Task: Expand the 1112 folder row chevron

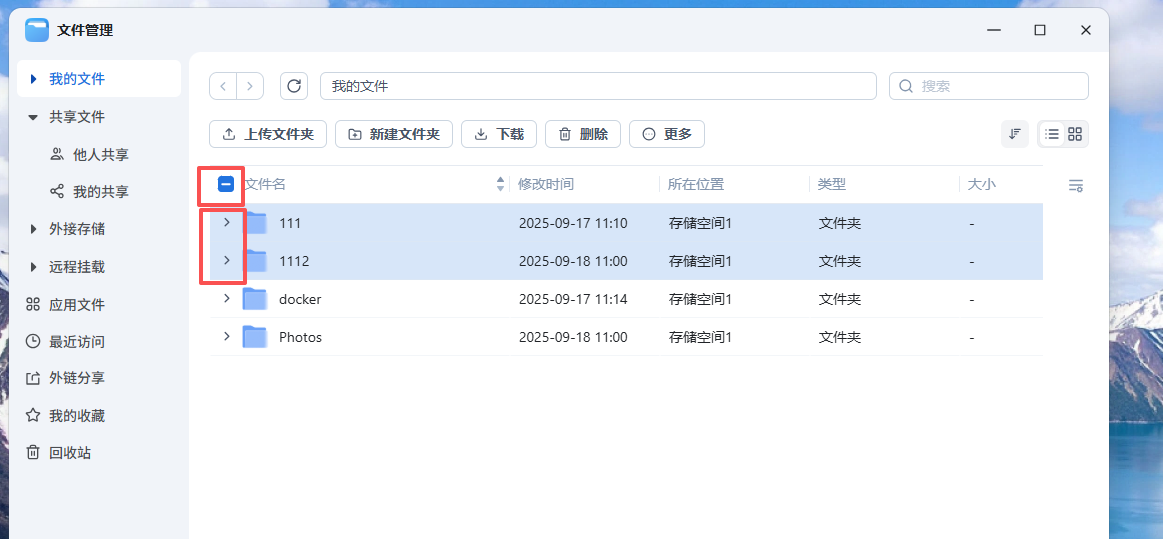Action: coord(227,259)
